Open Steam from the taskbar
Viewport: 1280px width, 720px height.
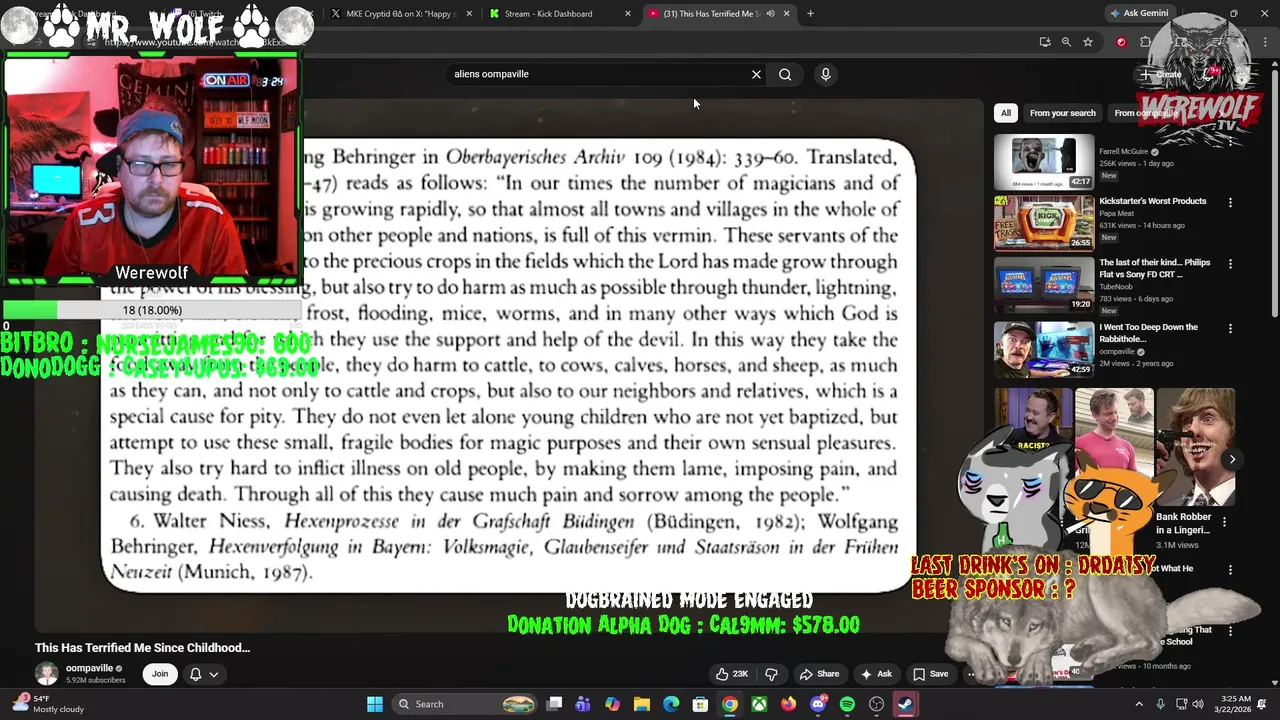pyautogui.click(x=906, y=704)
